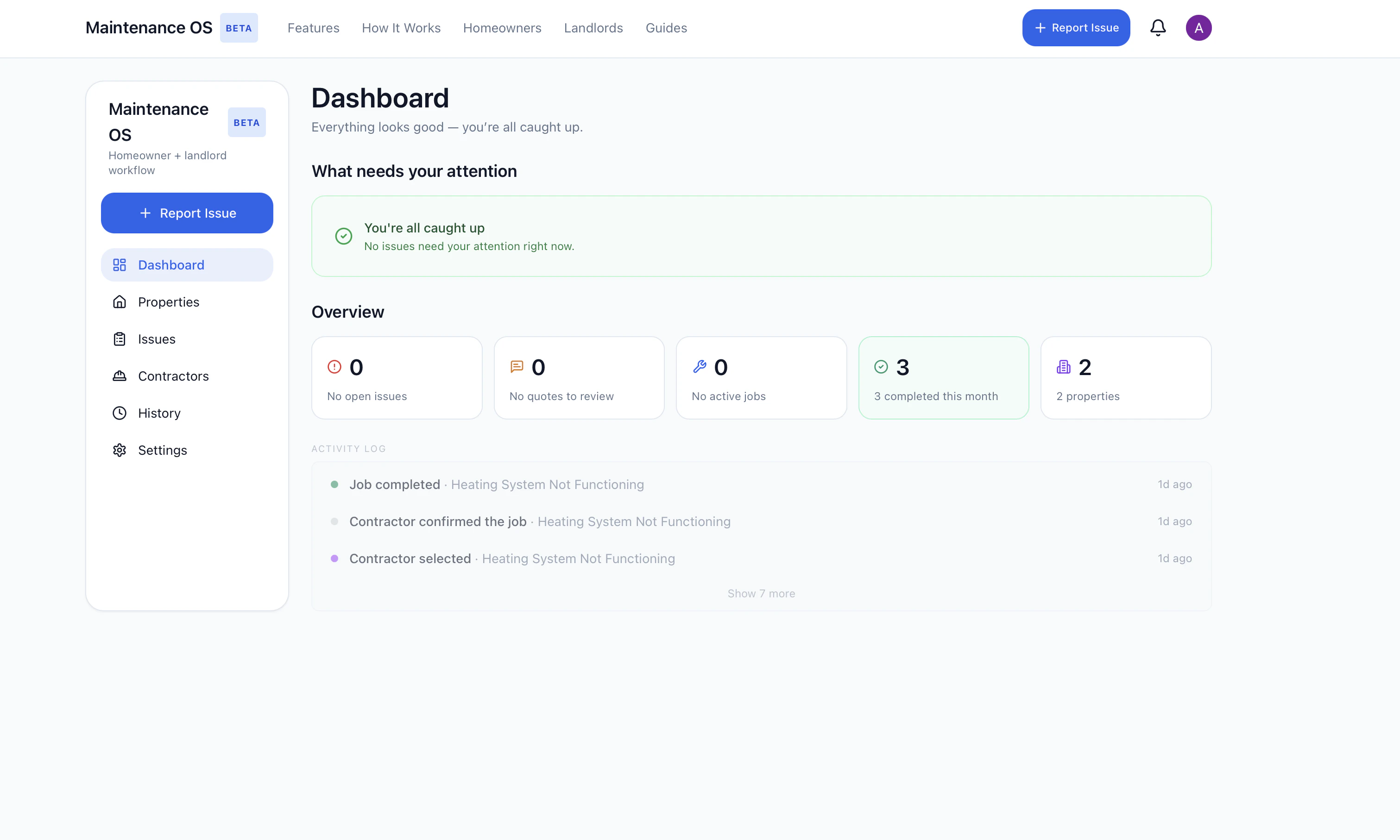Open Issues in the sidebar
Screen dimensions: 1400x840
(x=156, y=339)
